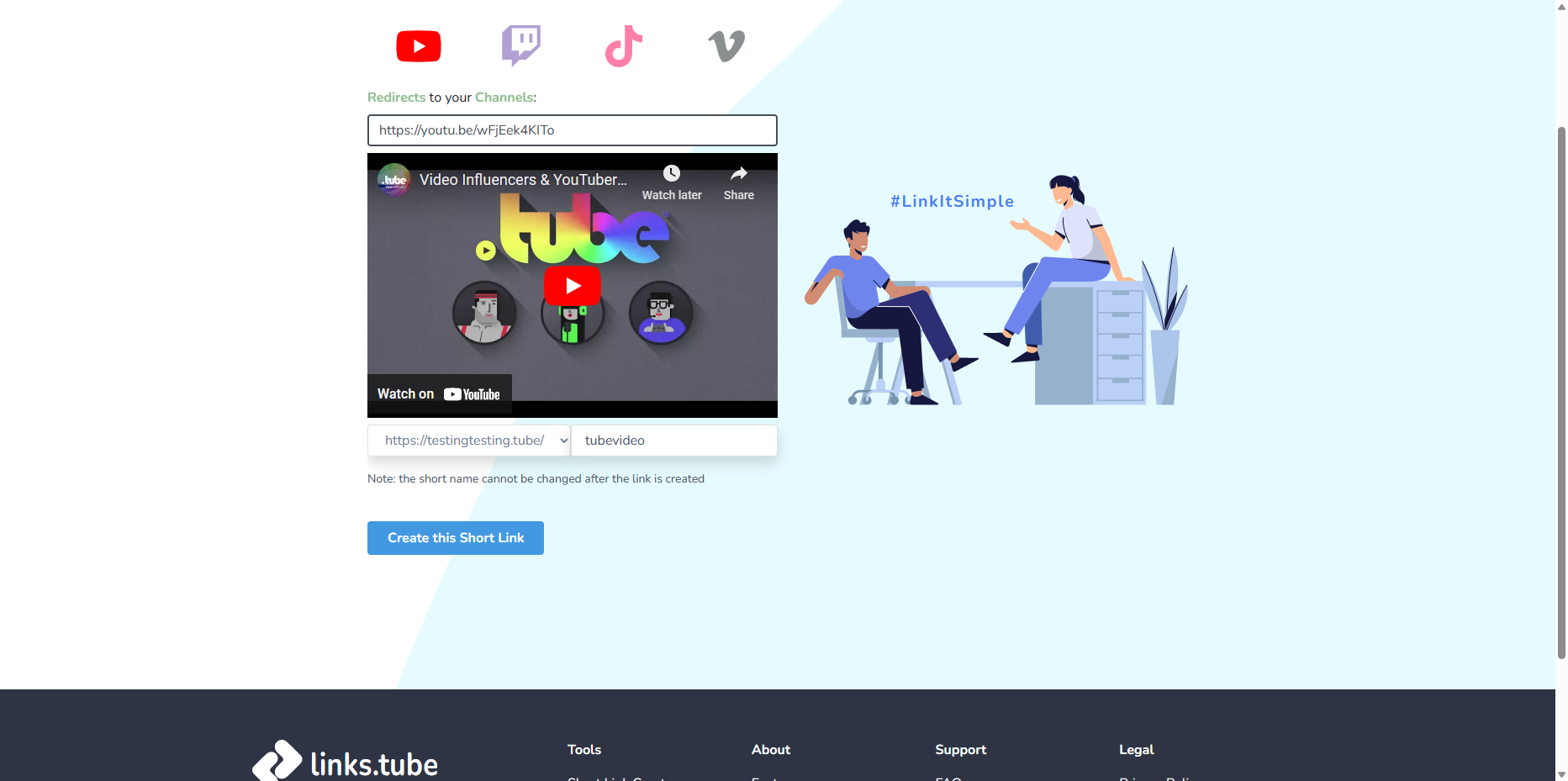The image size is (1568, 781).
Task: Choose the Vimeo platform icon
Action: pos(726,46)
